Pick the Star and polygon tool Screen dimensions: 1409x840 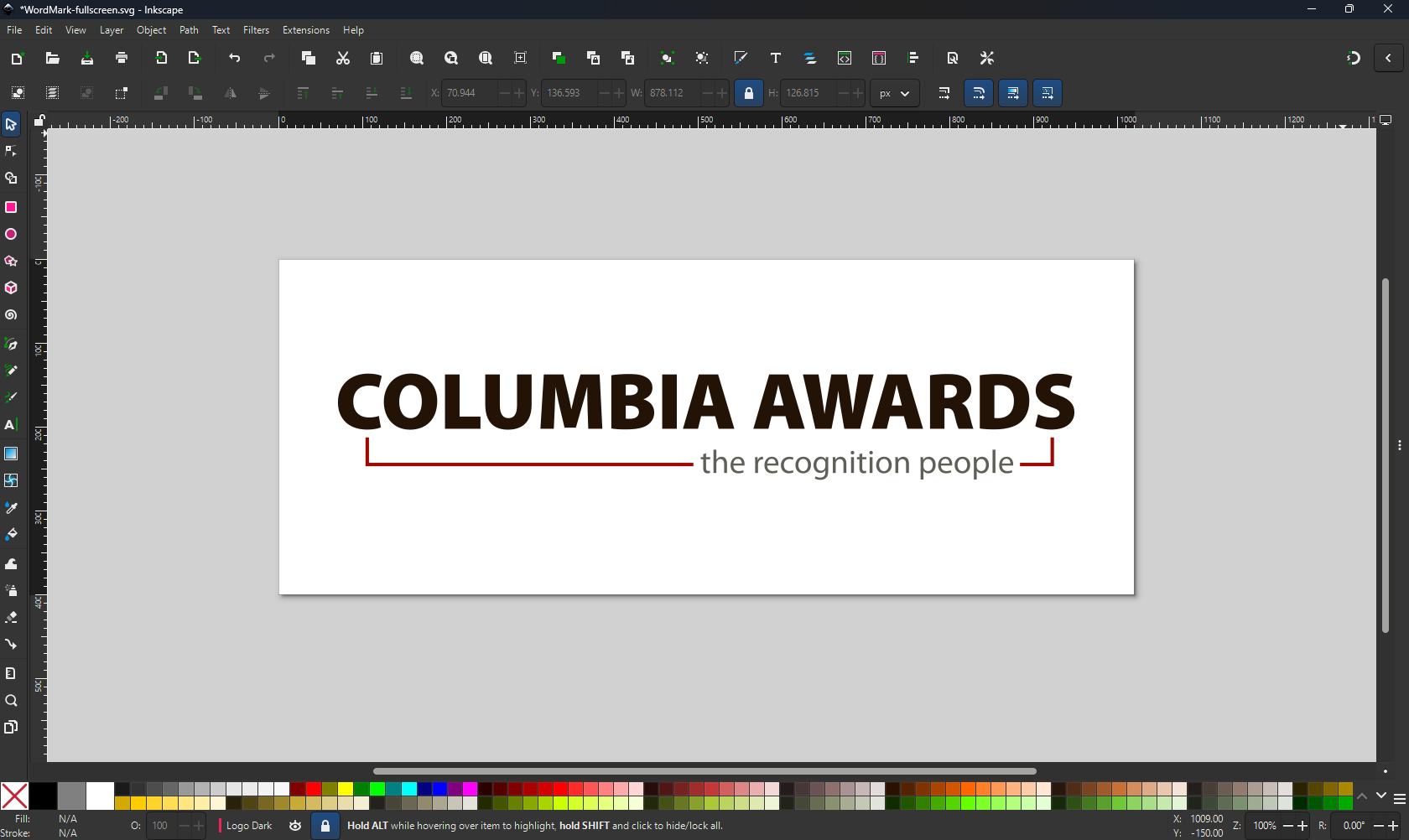click(11, 262)
